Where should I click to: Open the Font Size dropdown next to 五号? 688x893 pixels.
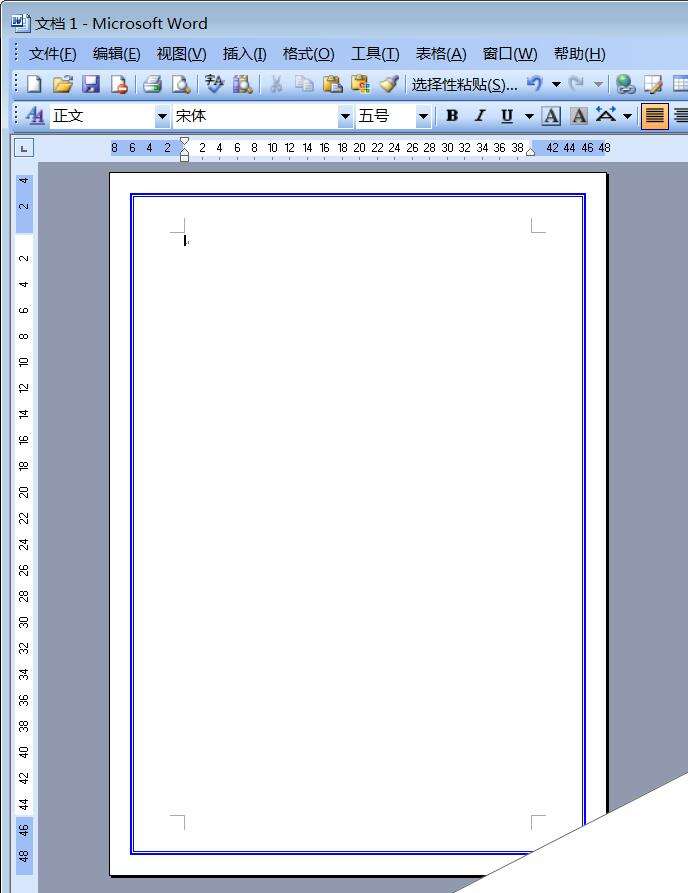point(423,117)
